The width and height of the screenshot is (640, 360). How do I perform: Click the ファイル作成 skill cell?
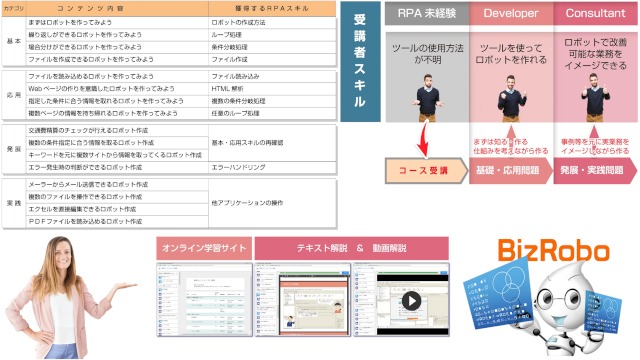point(272,59)
